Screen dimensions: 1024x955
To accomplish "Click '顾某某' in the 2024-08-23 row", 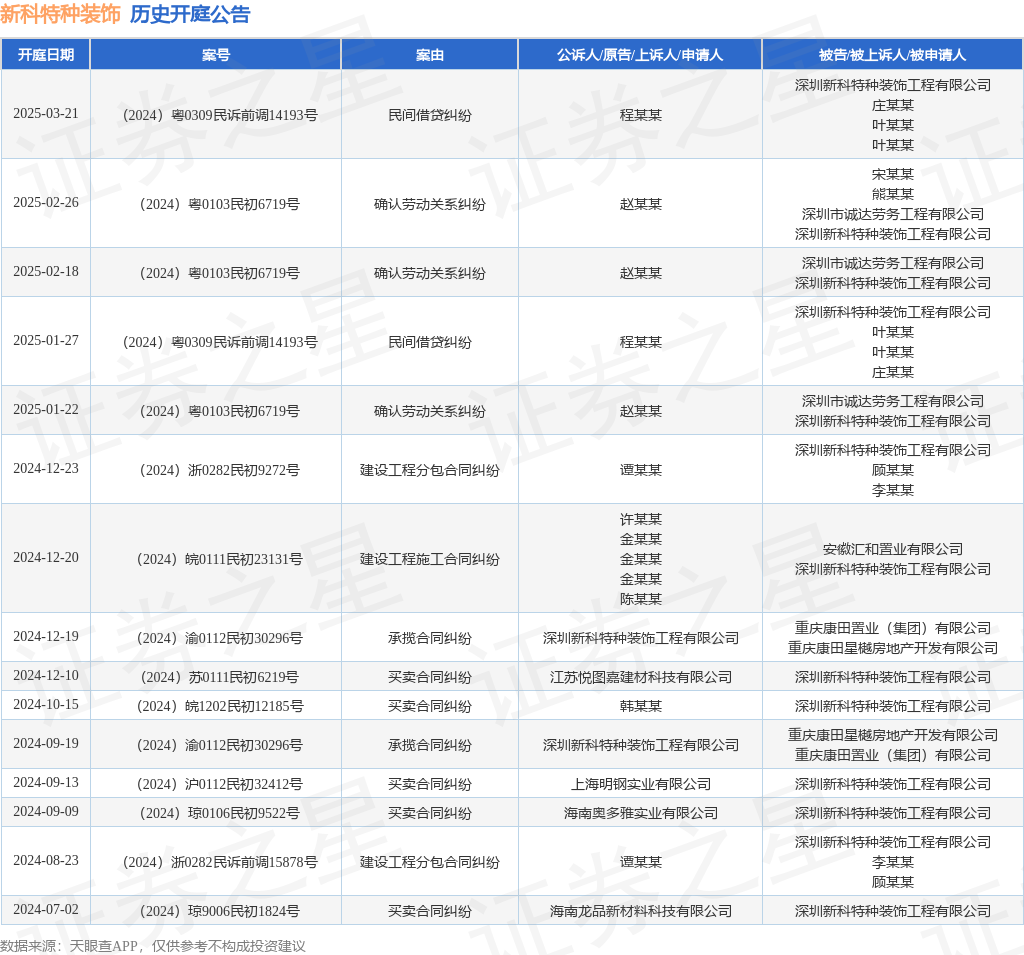I will (x=893, y=882).
